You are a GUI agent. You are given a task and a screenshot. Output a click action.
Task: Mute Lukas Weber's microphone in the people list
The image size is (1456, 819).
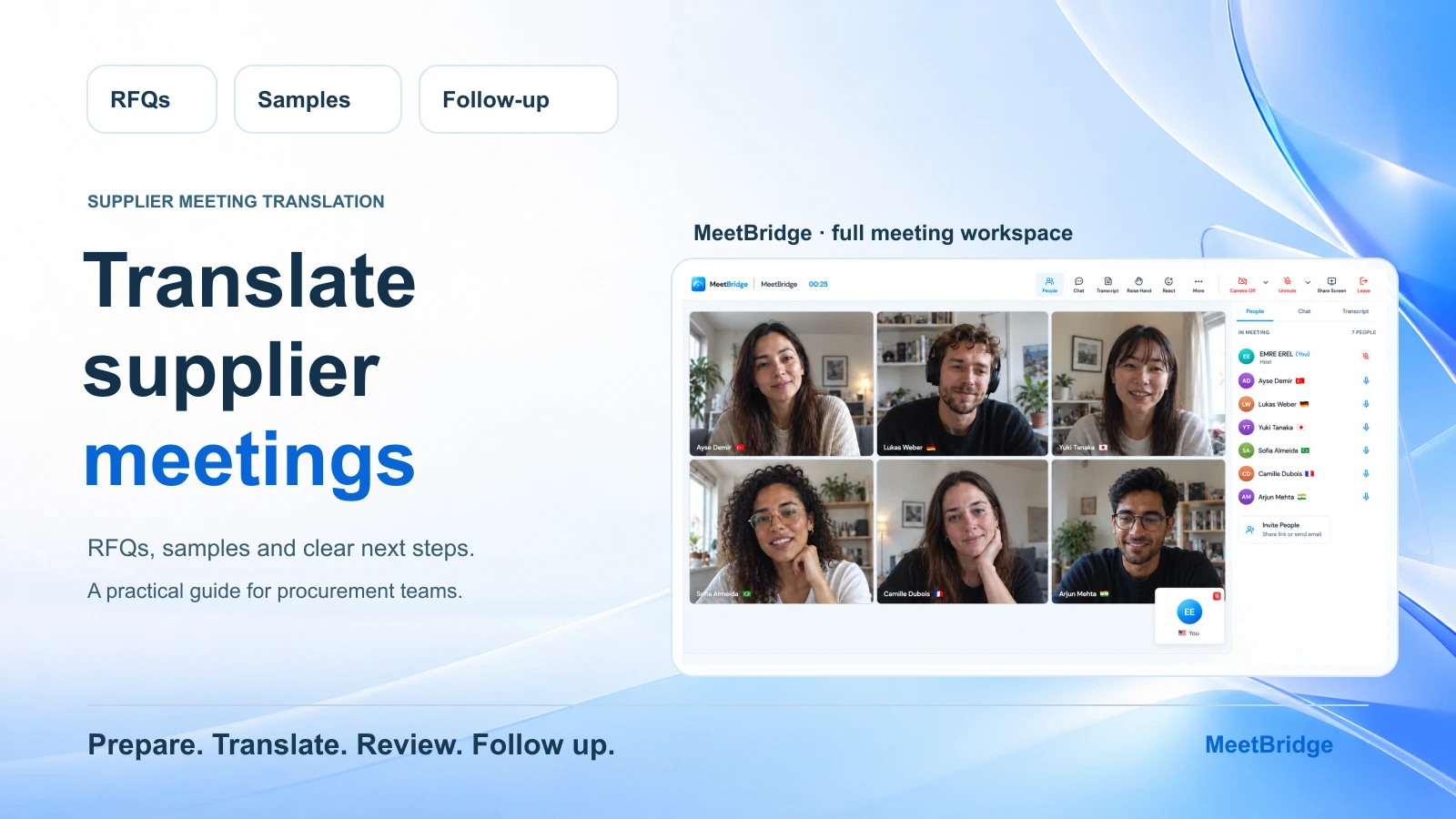(x=1366, y=404)
